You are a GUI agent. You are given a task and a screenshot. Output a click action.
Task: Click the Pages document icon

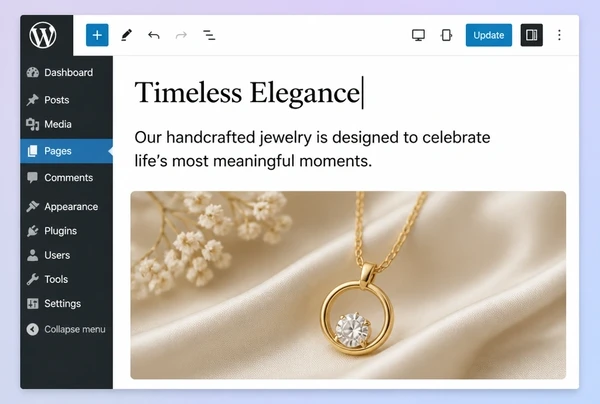33,151
